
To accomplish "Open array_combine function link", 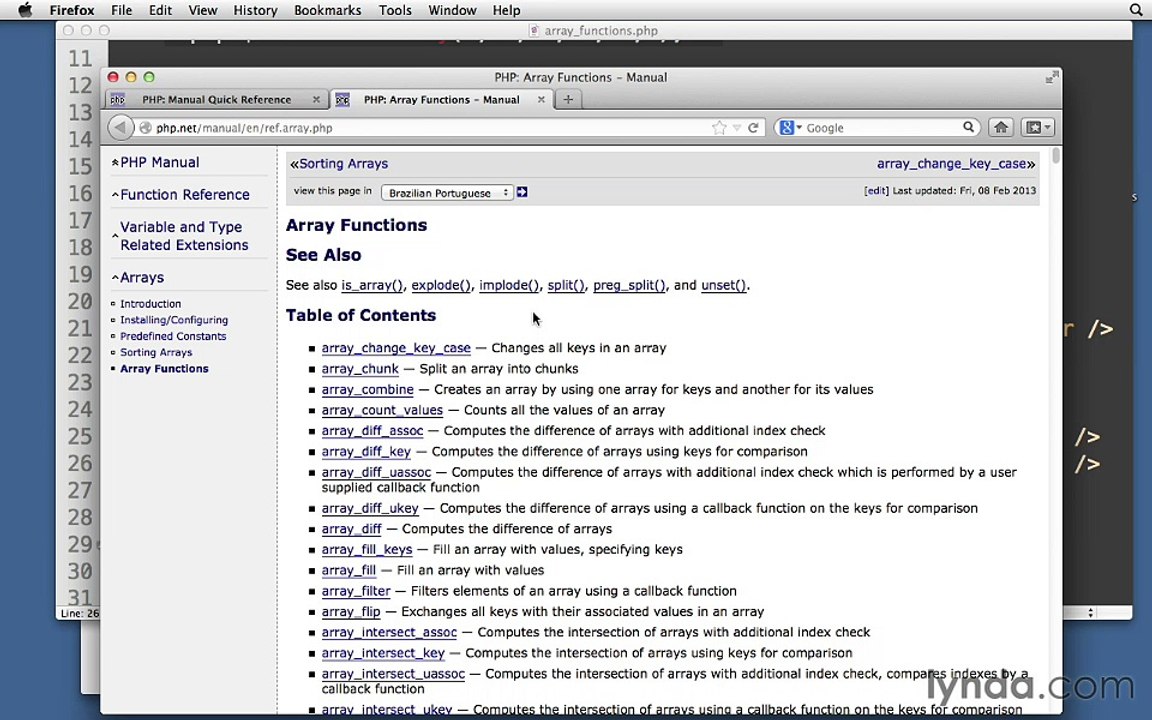I will click(x=367, y=389).
